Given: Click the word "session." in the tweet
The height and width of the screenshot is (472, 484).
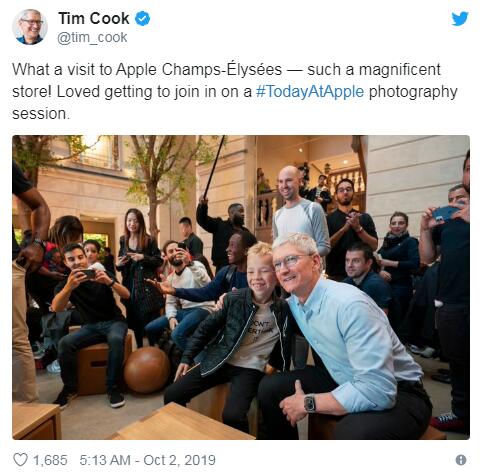Looking at the screenshot, I should (x=41, y=114).
